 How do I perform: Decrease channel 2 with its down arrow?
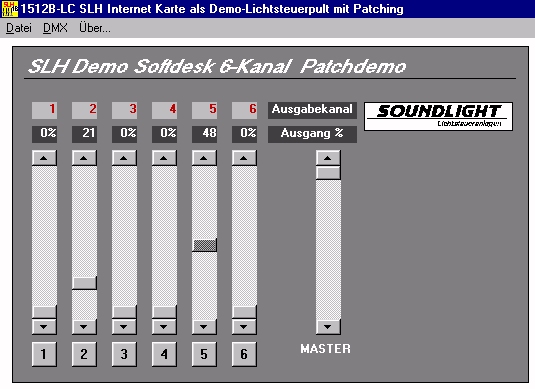(x=84, y=327)
